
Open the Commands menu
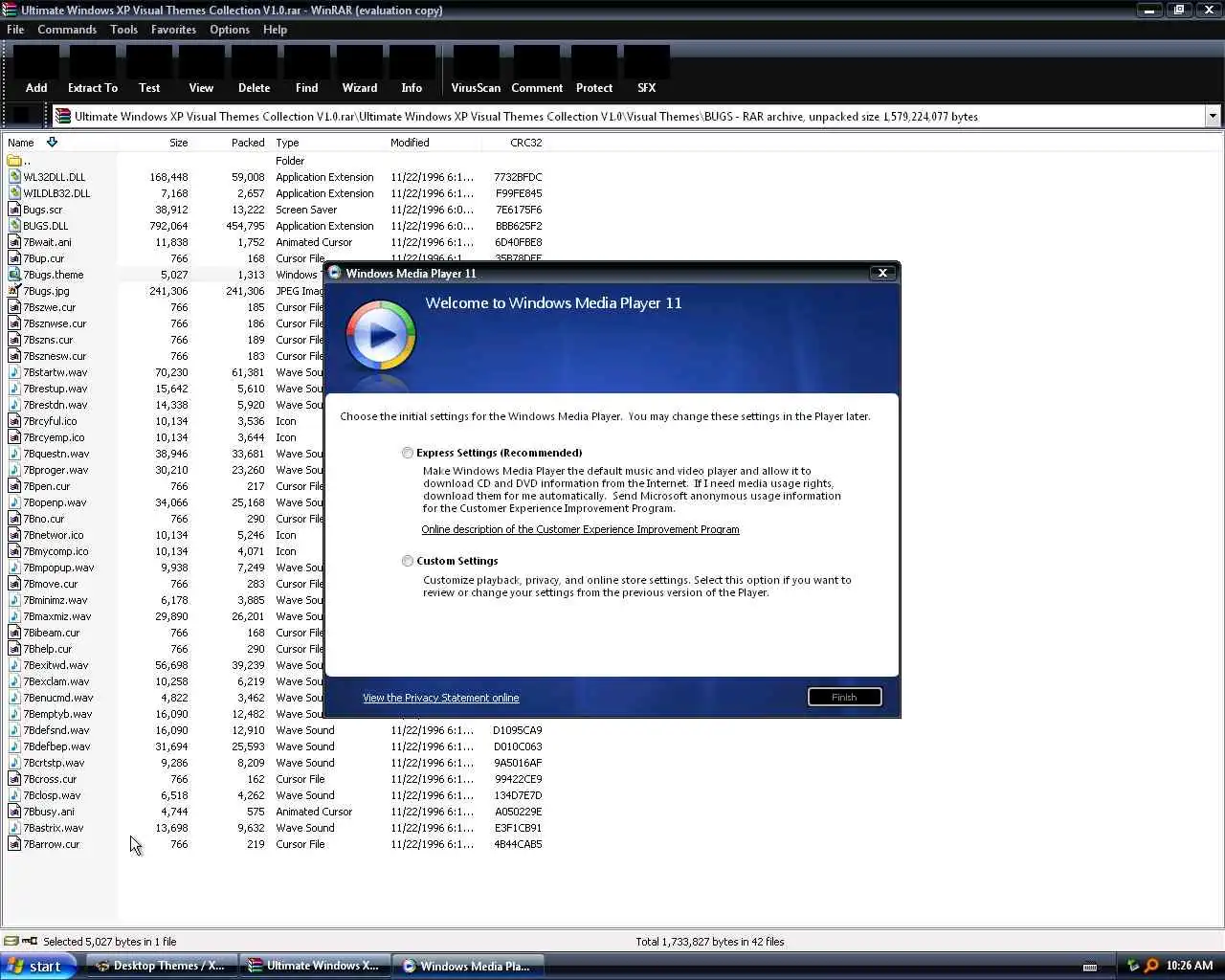click(x=67, y=30)
